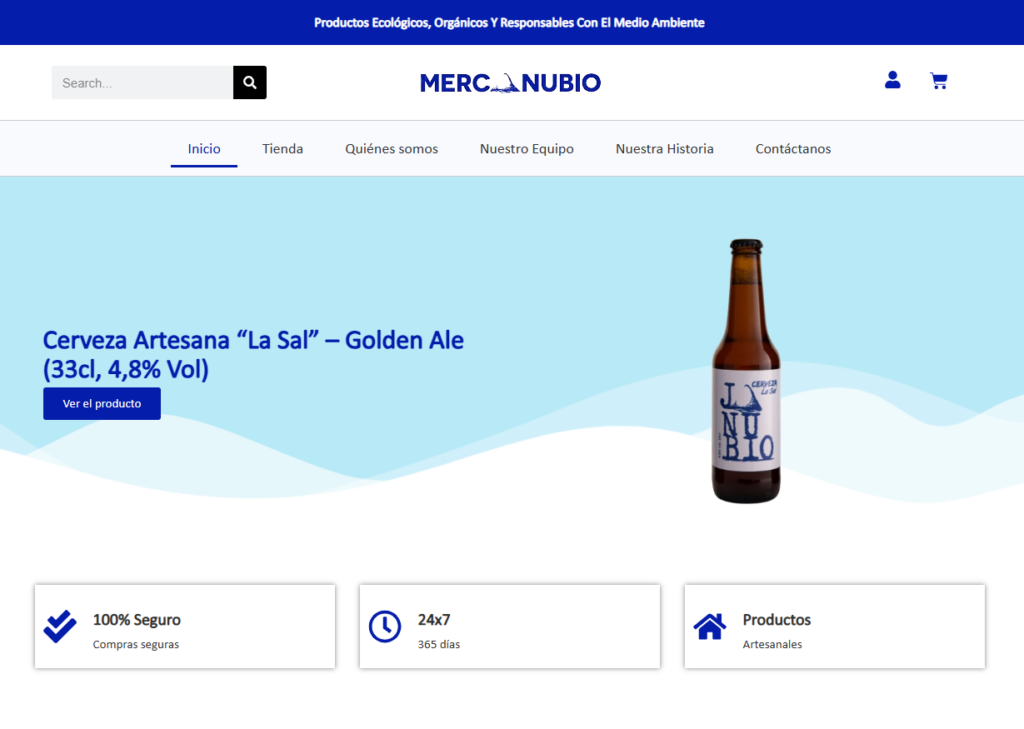1024x729 pixels.
Task: Go to the Inicio menu item
Action: click(x=204, y=149)
